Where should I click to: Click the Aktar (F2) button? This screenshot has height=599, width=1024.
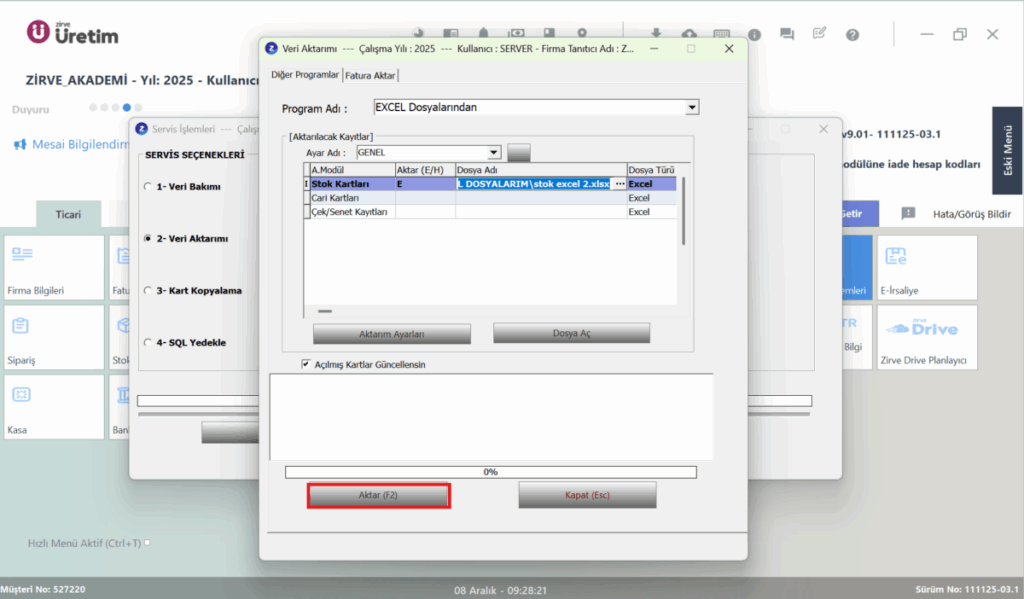tap(378, 495)
